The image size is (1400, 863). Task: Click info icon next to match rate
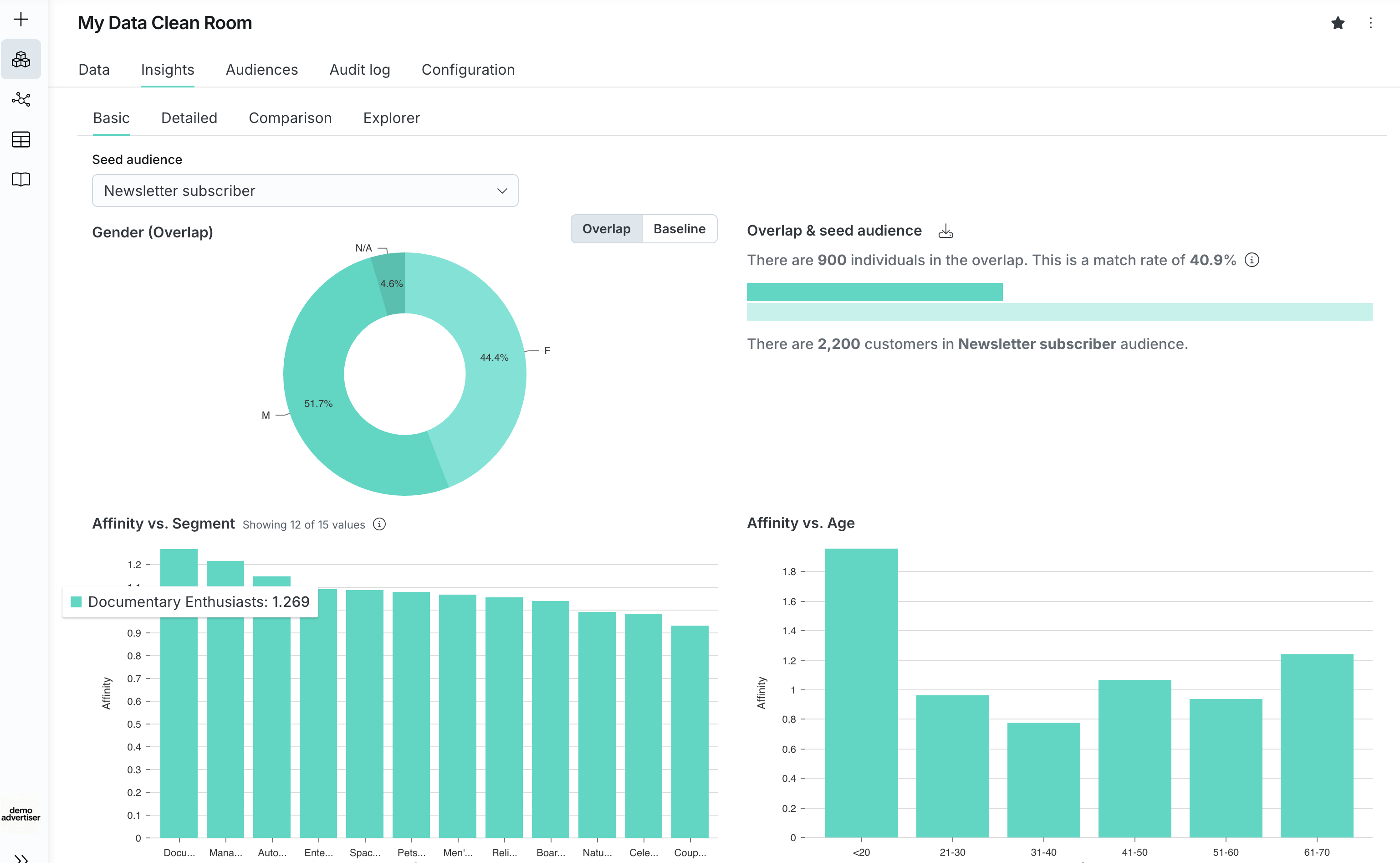click(x=1252, y=260)
